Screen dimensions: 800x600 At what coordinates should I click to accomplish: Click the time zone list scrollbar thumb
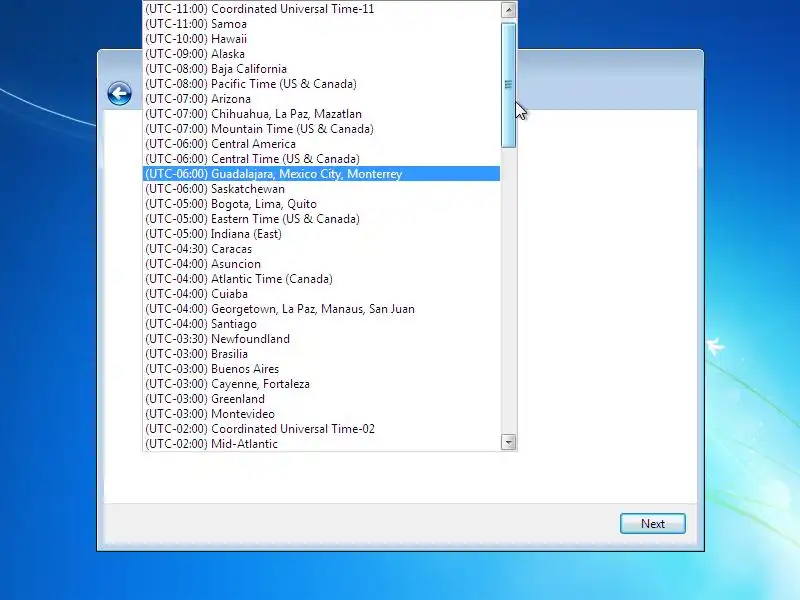pyautogui.click(x=508, y=85)
